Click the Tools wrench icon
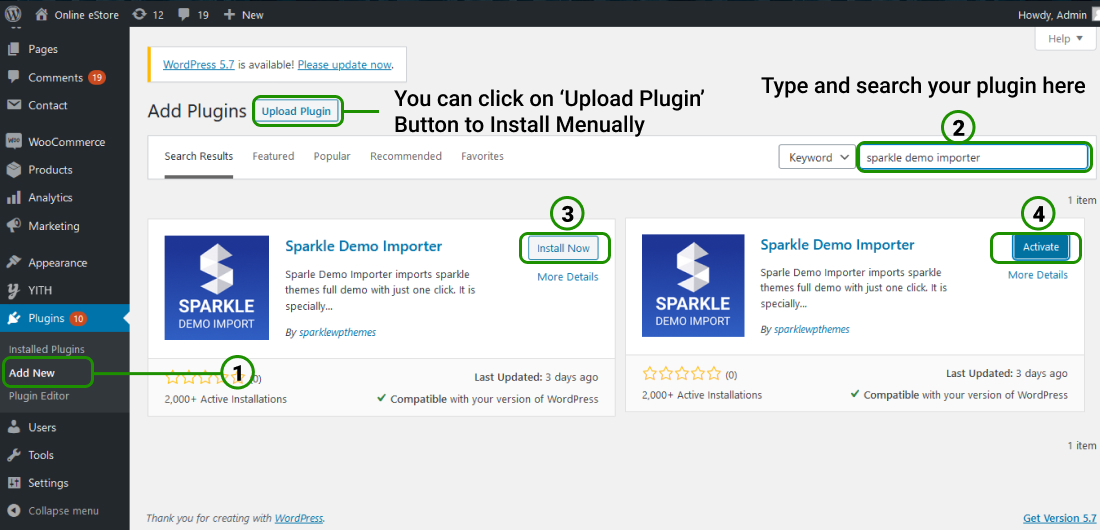The image size is (1100, 530). click(x=14, y=455)
